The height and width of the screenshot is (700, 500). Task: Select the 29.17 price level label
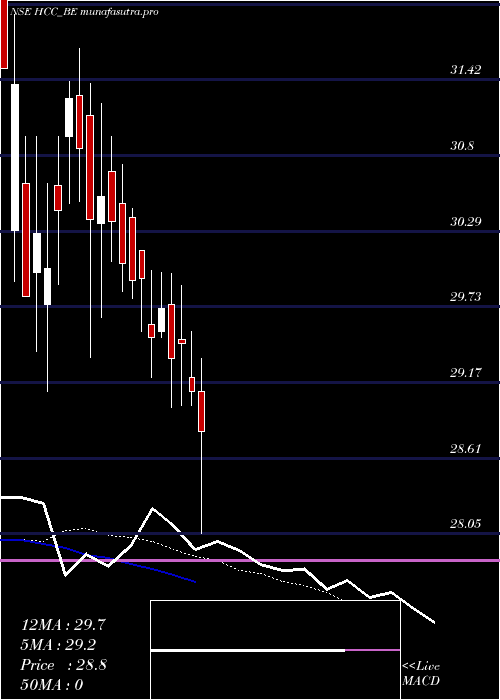pyautogui.click(x=466, y=372)
